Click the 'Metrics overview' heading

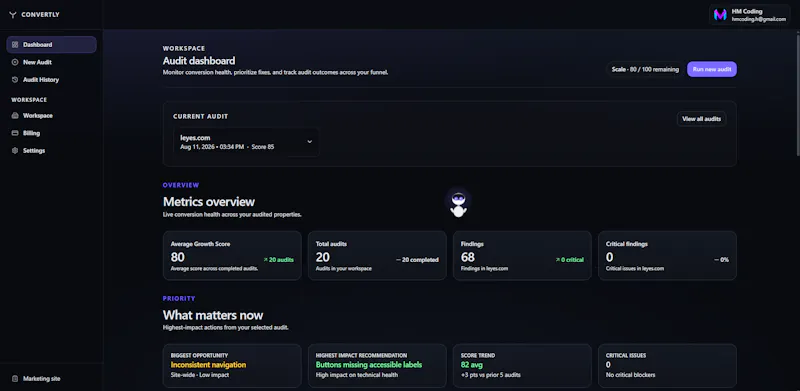pyautogui.click(x=209, y=202)
